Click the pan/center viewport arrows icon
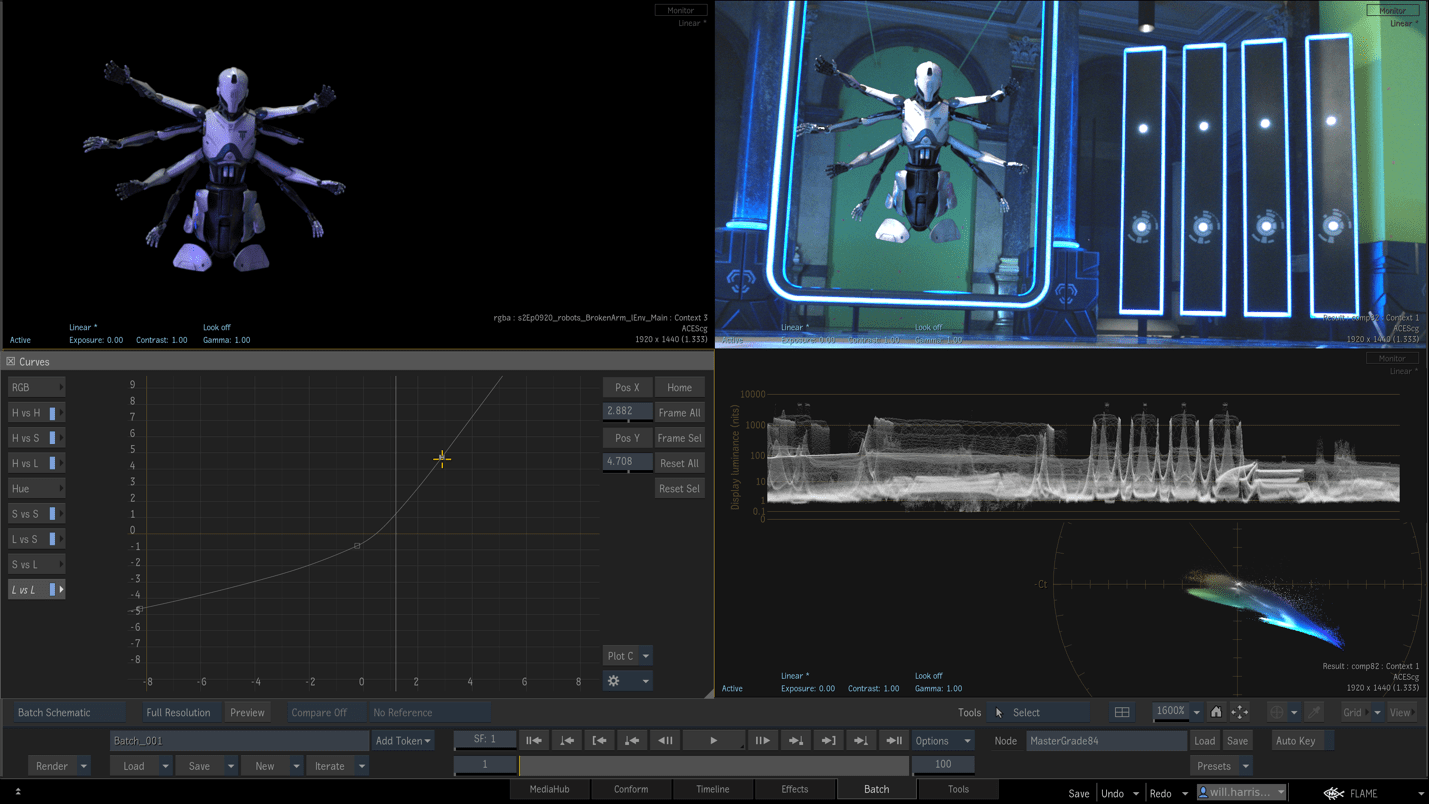 point(1239,713)
